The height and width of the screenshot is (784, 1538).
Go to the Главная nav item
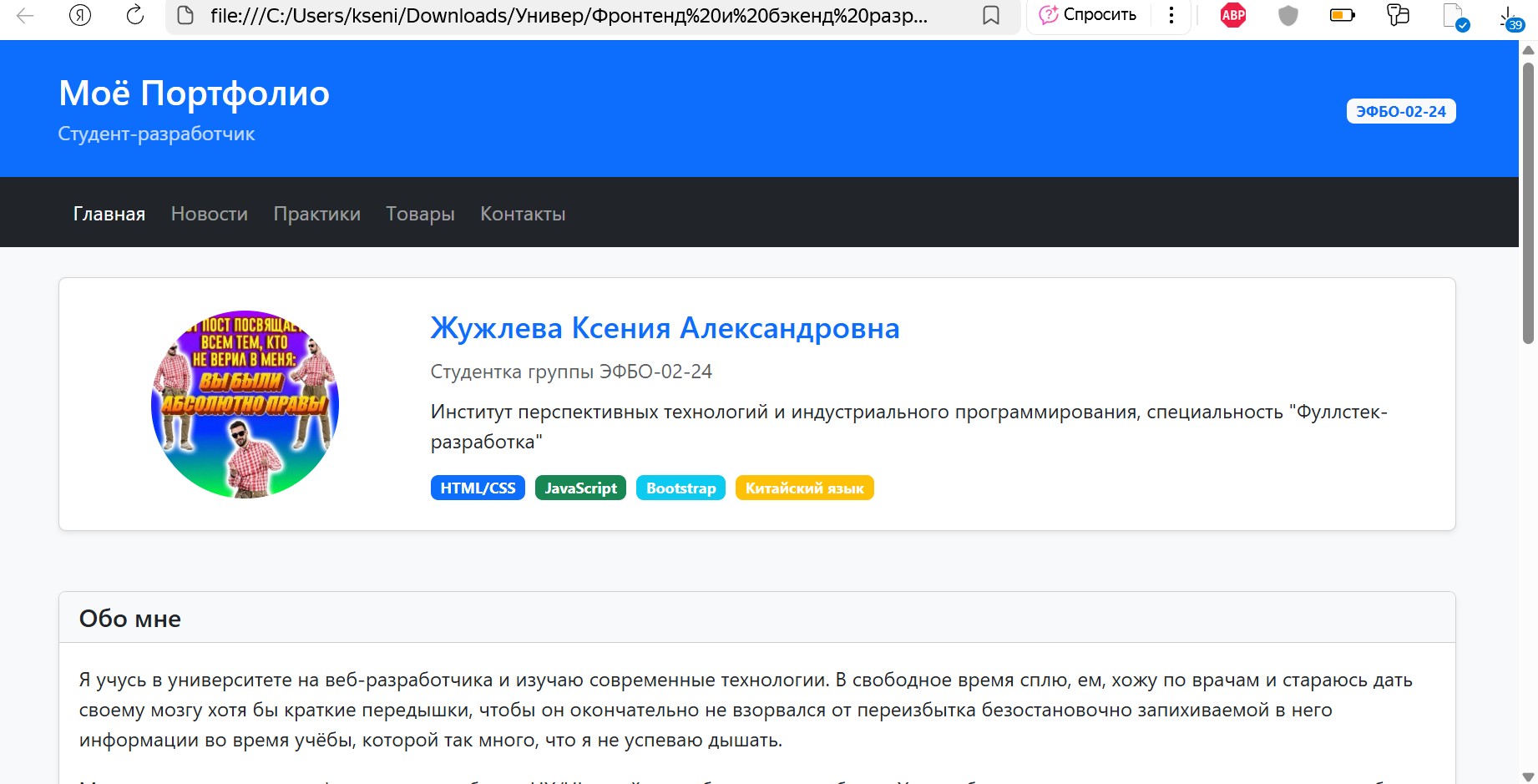[x=109, y=214]
